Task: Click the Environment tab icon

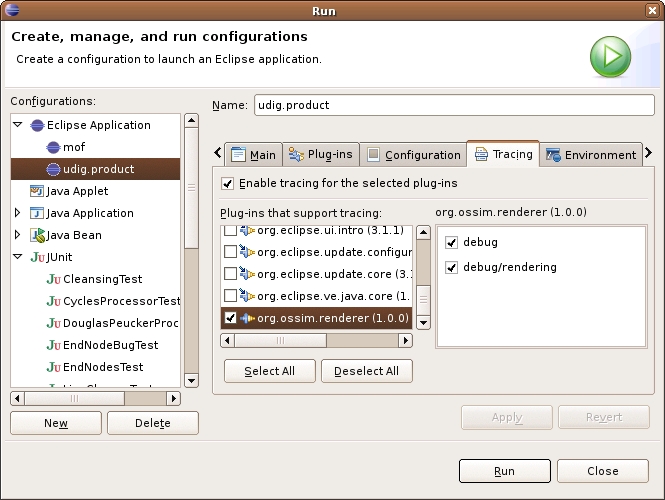Action: (553, 155)
